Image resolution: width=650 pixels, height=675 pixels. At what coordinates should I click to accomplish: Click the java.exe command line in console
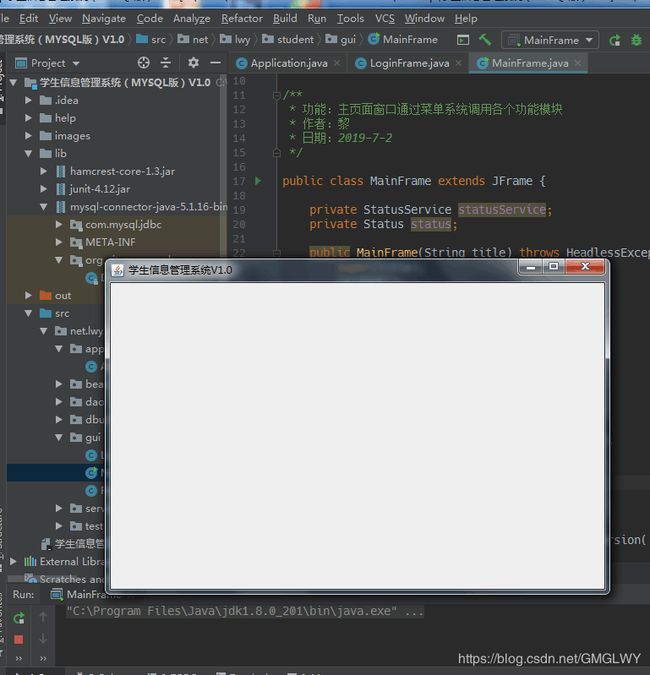click(245, 611)
